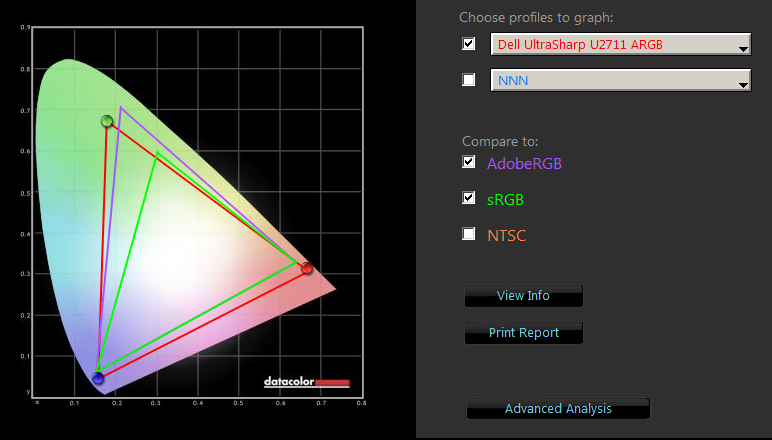
Task: Click the NTSC label
Action: point(507,236)
